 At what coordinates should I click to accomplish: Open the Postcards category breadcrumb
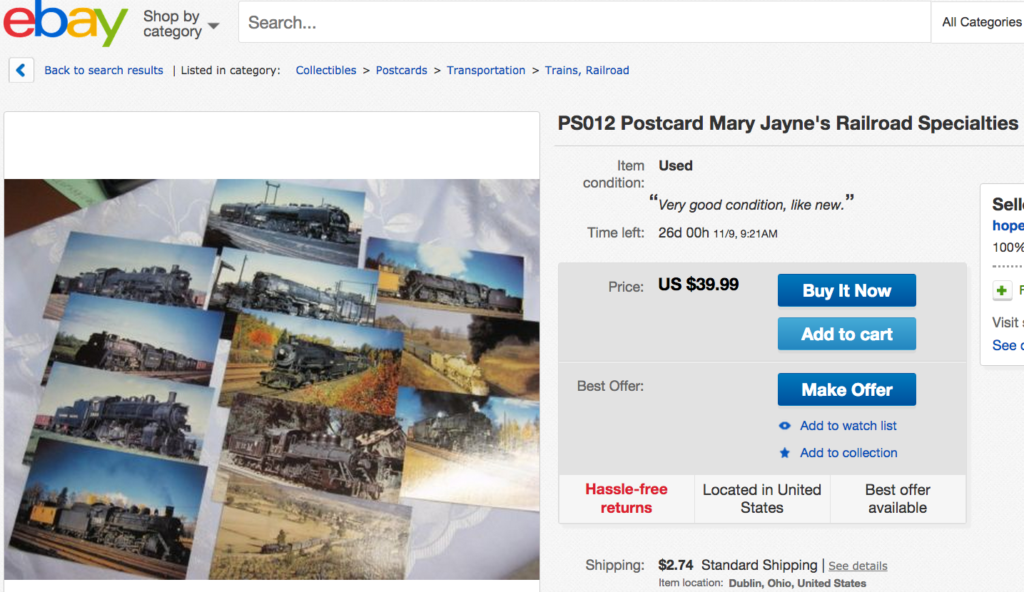(401, 70)
